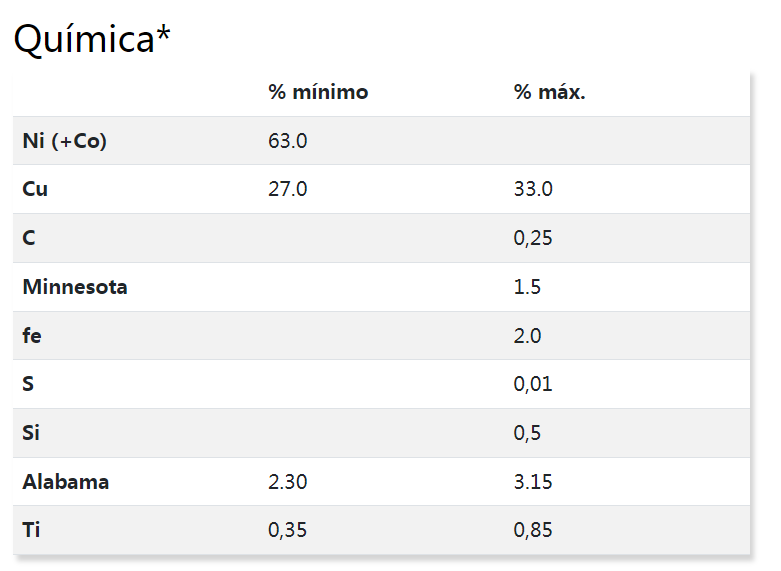
Task: Click the Ti minimum value 0,35
Action: coord(287,530)
